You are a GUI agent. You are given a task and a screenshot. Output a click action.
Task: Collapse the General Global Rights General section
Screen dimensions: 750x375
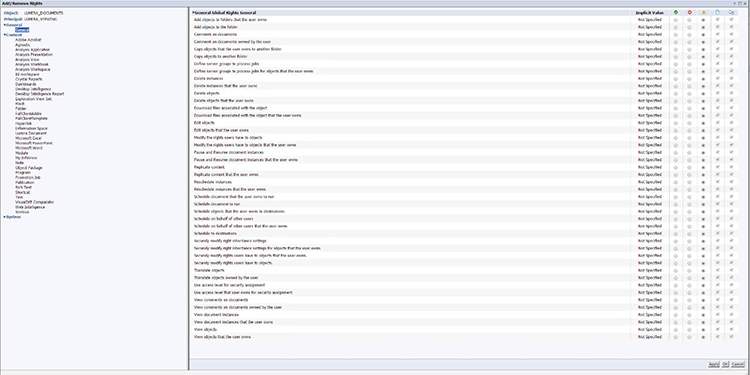tap(193, 12)
